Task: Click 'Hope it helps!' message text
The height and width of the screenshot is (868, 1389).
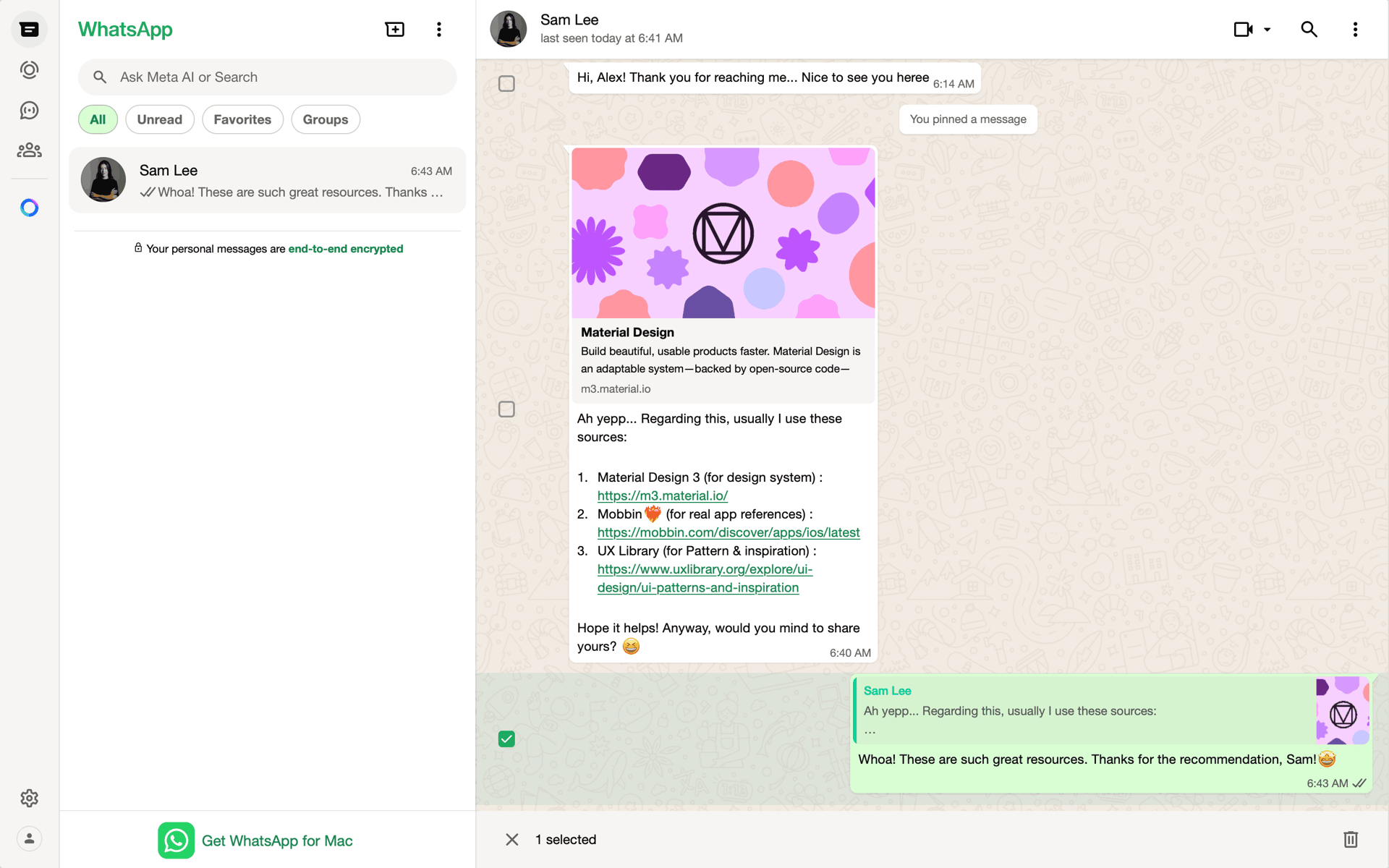Action: pyautogui.click(x=718, y=637)
